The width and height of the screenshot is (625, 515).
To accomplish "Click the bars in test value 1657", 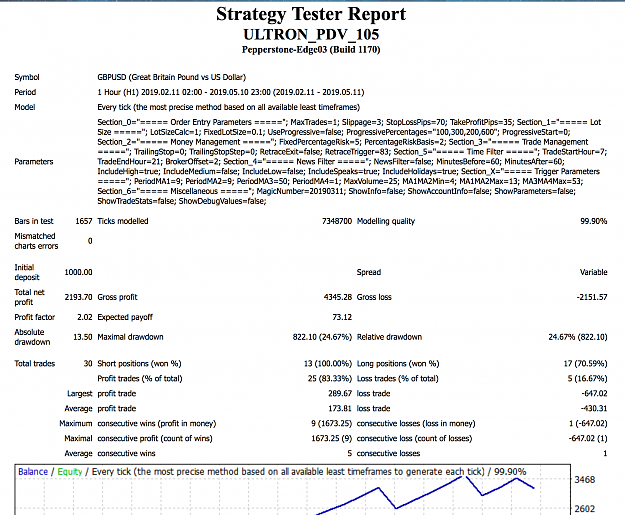I will point(84,221).
